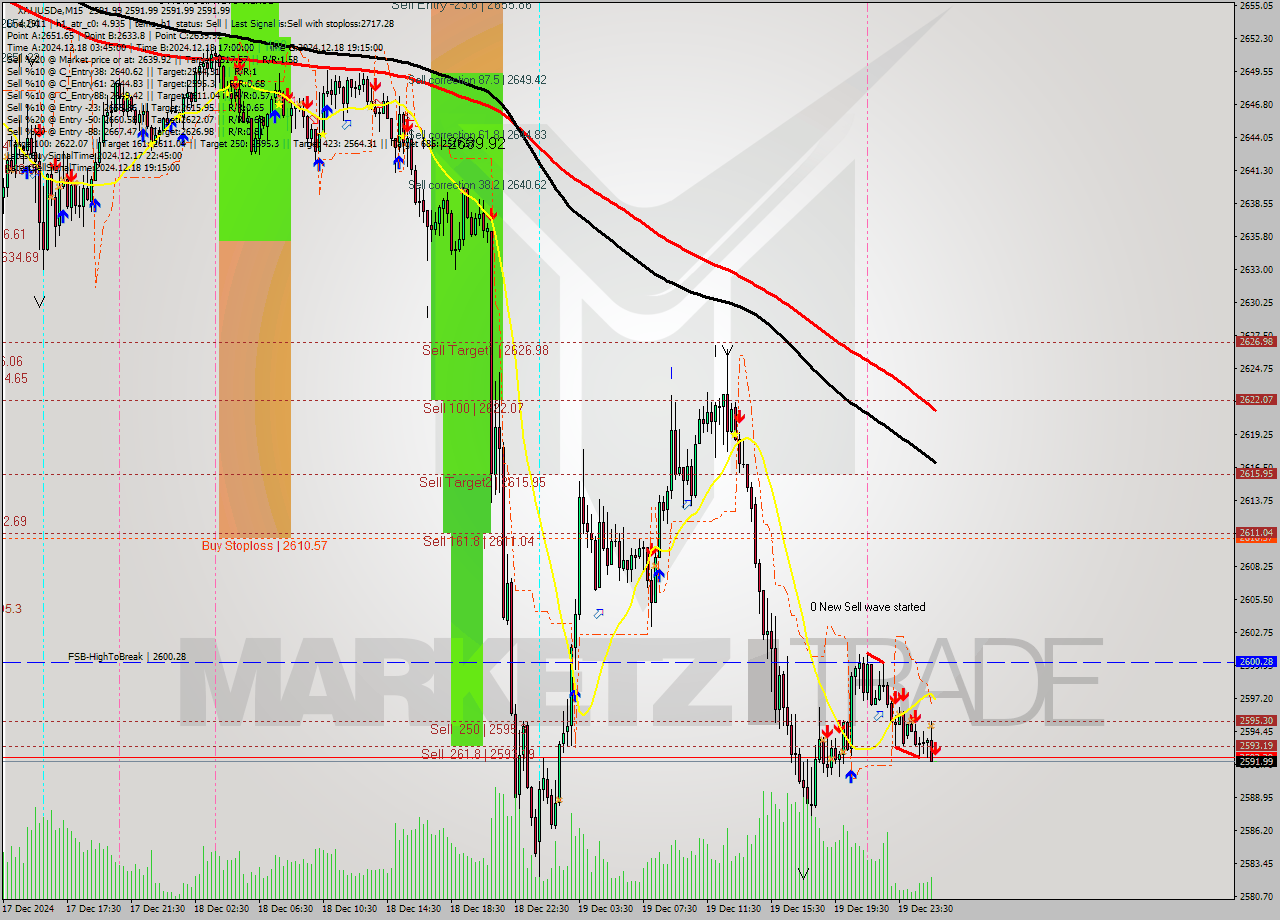Click the red 2615.95 price tag on axis

pyautogui.click(x=1256, y=474)
